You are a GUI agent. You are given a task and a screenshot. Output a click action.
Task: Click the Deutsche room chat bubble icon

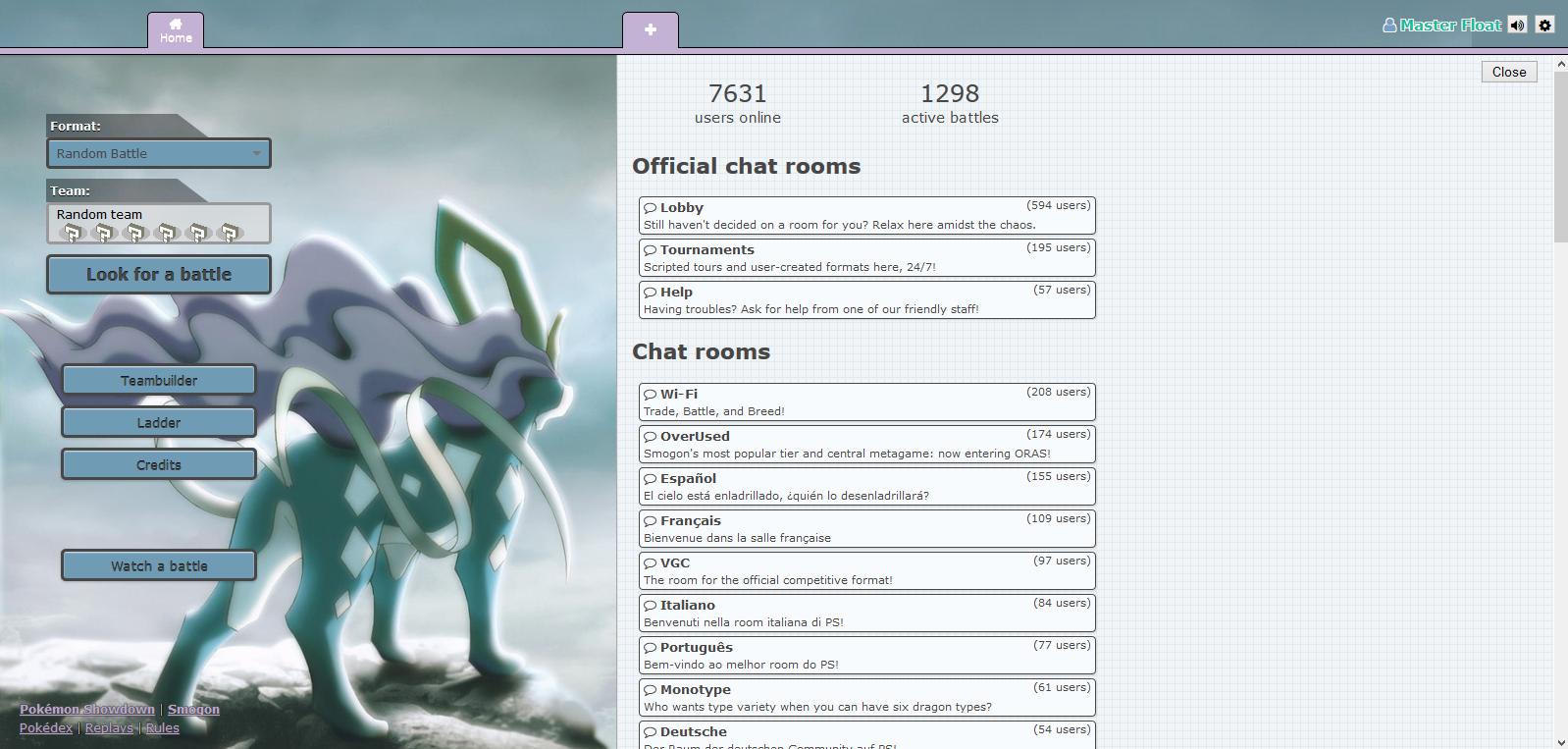click(x=650, y=732)
